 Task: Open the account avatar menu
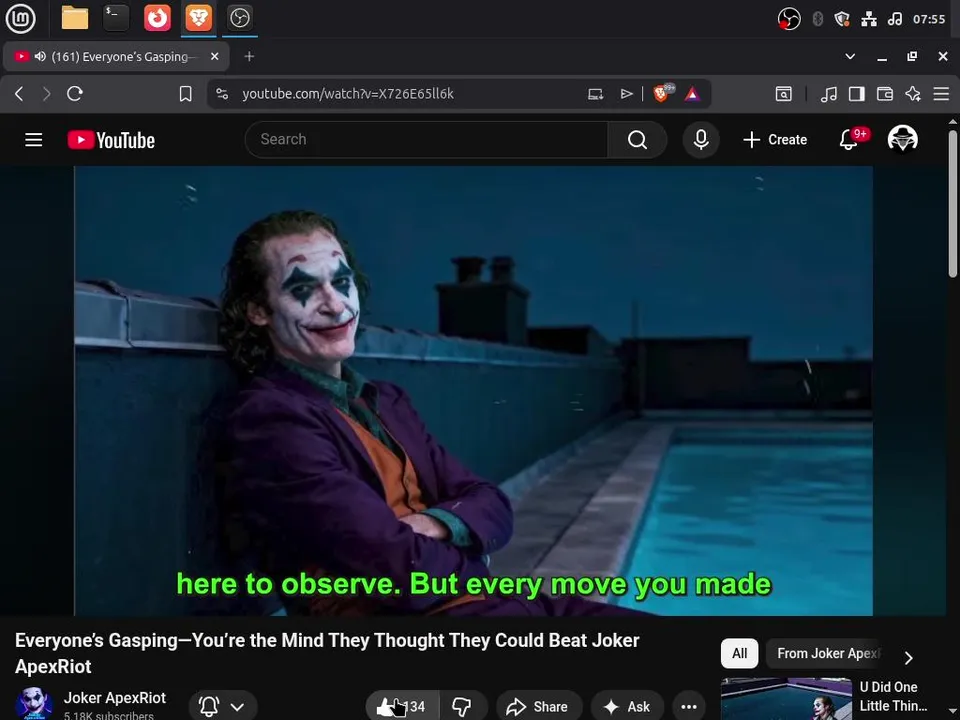click(902, 139)
